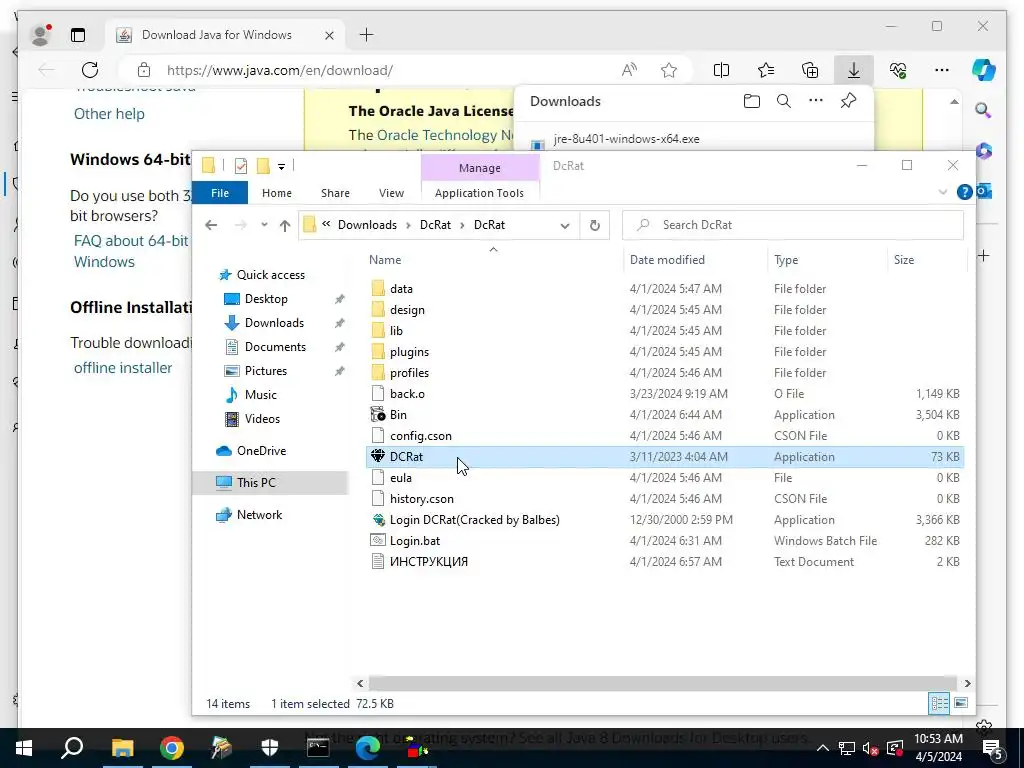
Task: Open Browser essentials heart icon
Action: click(x=898, y=70)
